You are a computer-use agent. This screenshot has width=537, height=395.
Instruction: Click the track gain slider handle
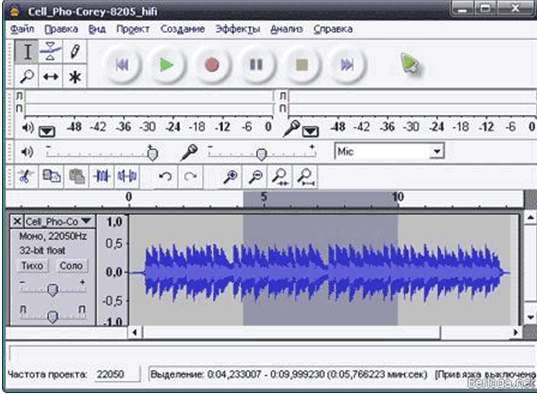(x=52, y=290)
